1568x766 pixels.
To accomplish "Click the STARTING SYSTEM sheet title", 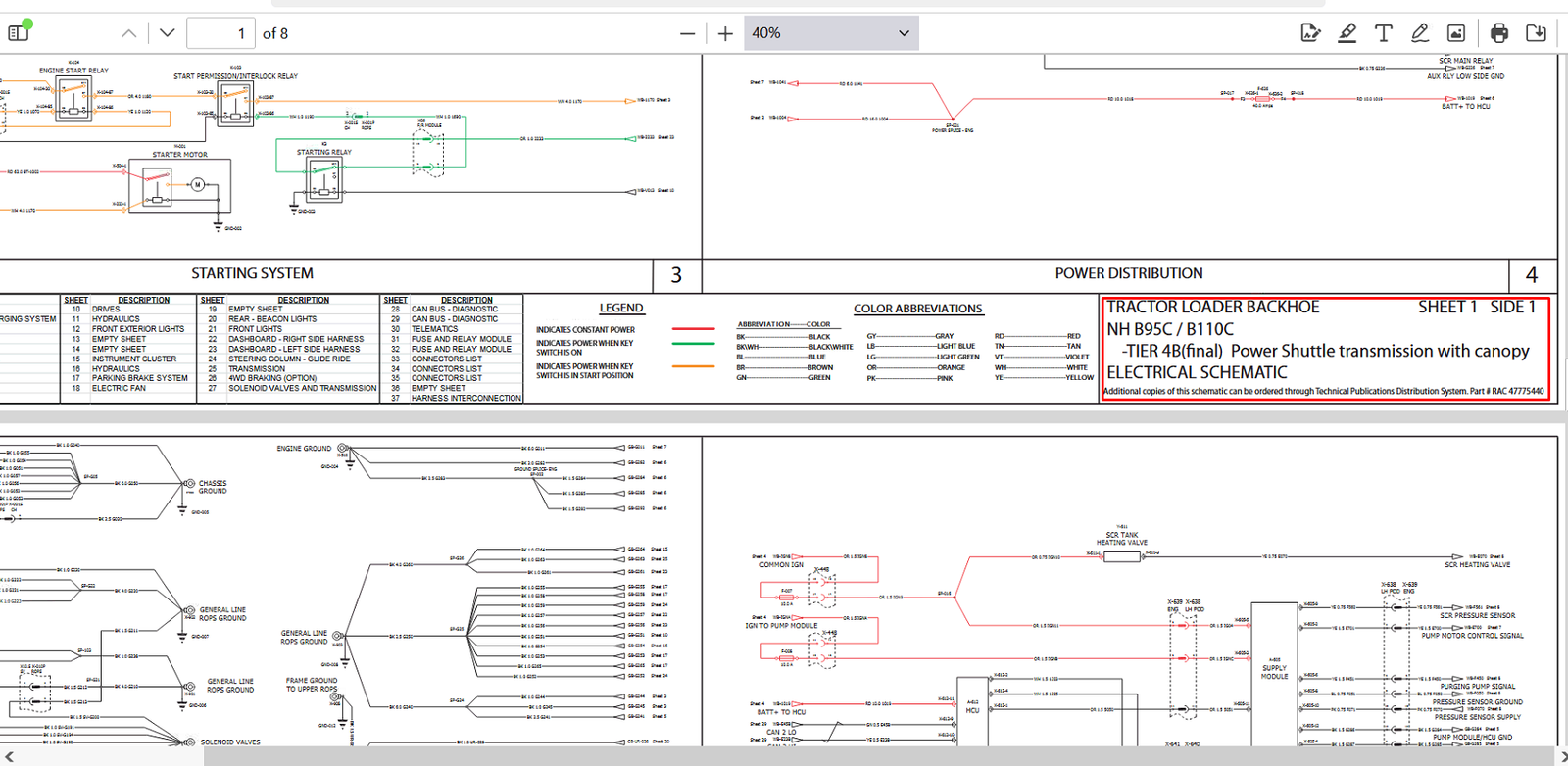I will click(x=252, y=274).
